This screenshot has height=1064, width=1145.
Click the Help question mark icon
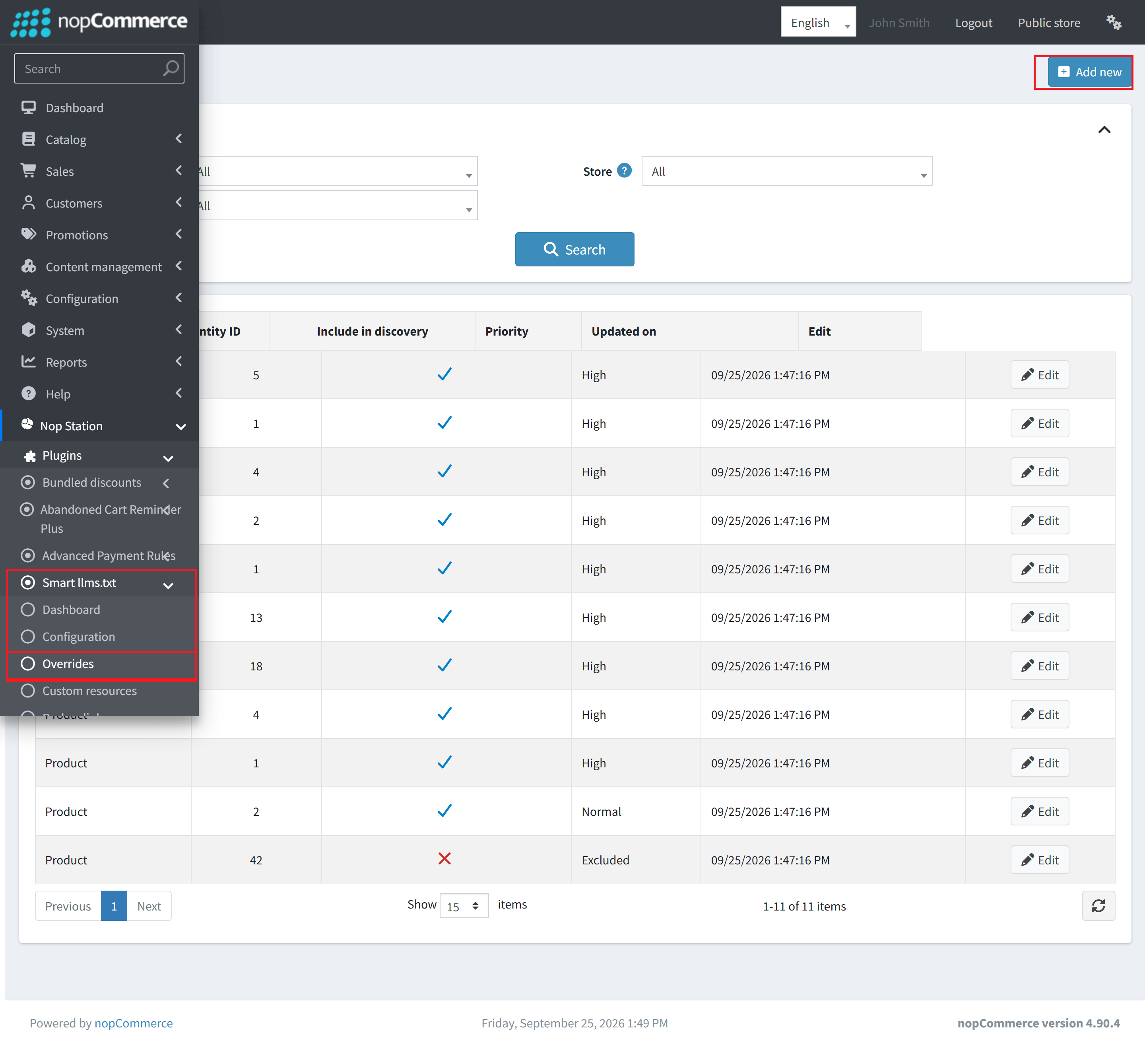click(x=28, y=393)
